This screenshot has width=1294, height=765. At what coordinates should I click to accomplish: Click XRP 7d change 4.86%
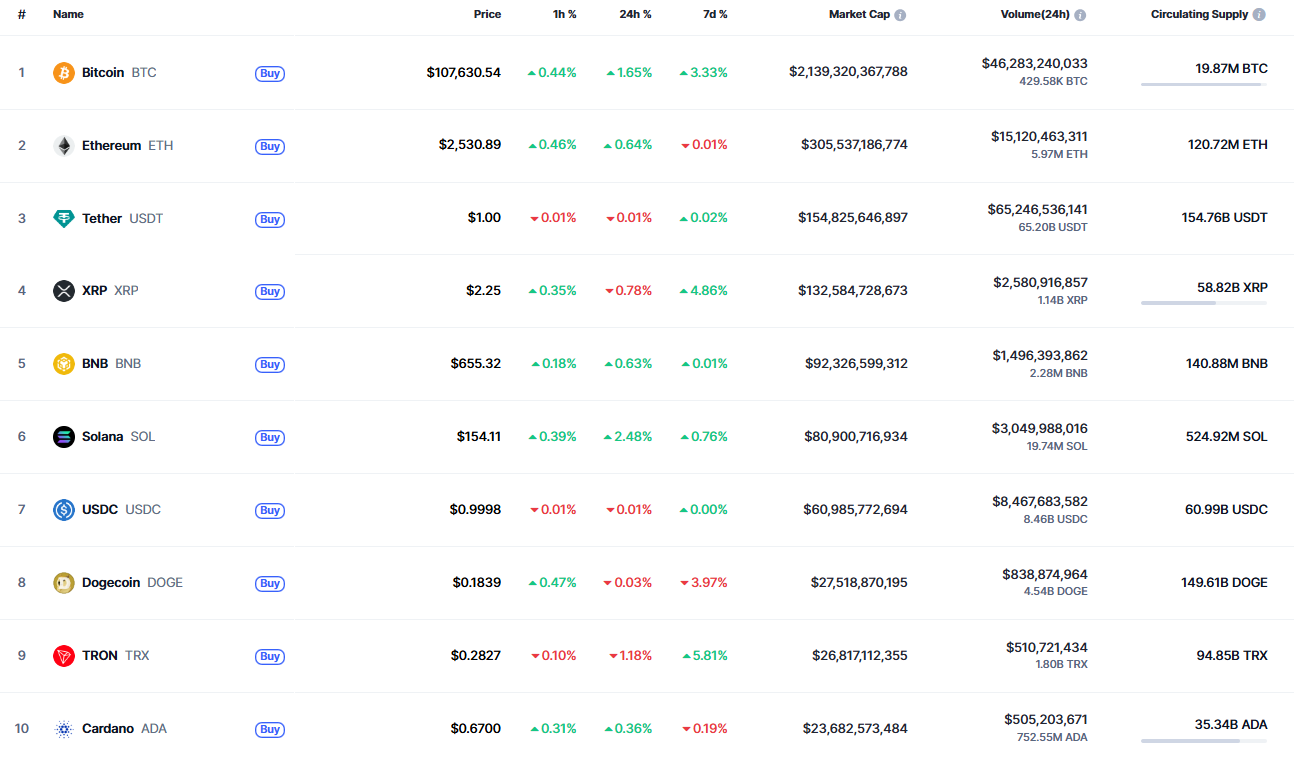tap(704, 291)
